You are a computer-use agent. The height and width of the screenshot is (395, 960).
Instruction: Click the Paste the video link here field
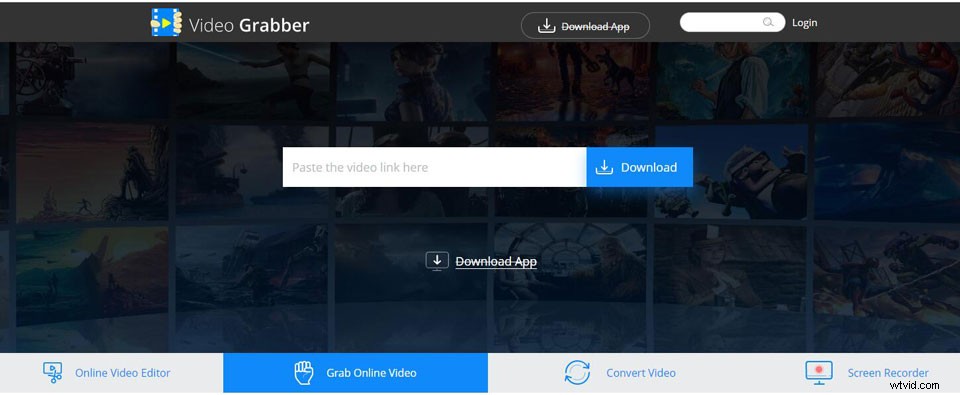pos(434,167)
